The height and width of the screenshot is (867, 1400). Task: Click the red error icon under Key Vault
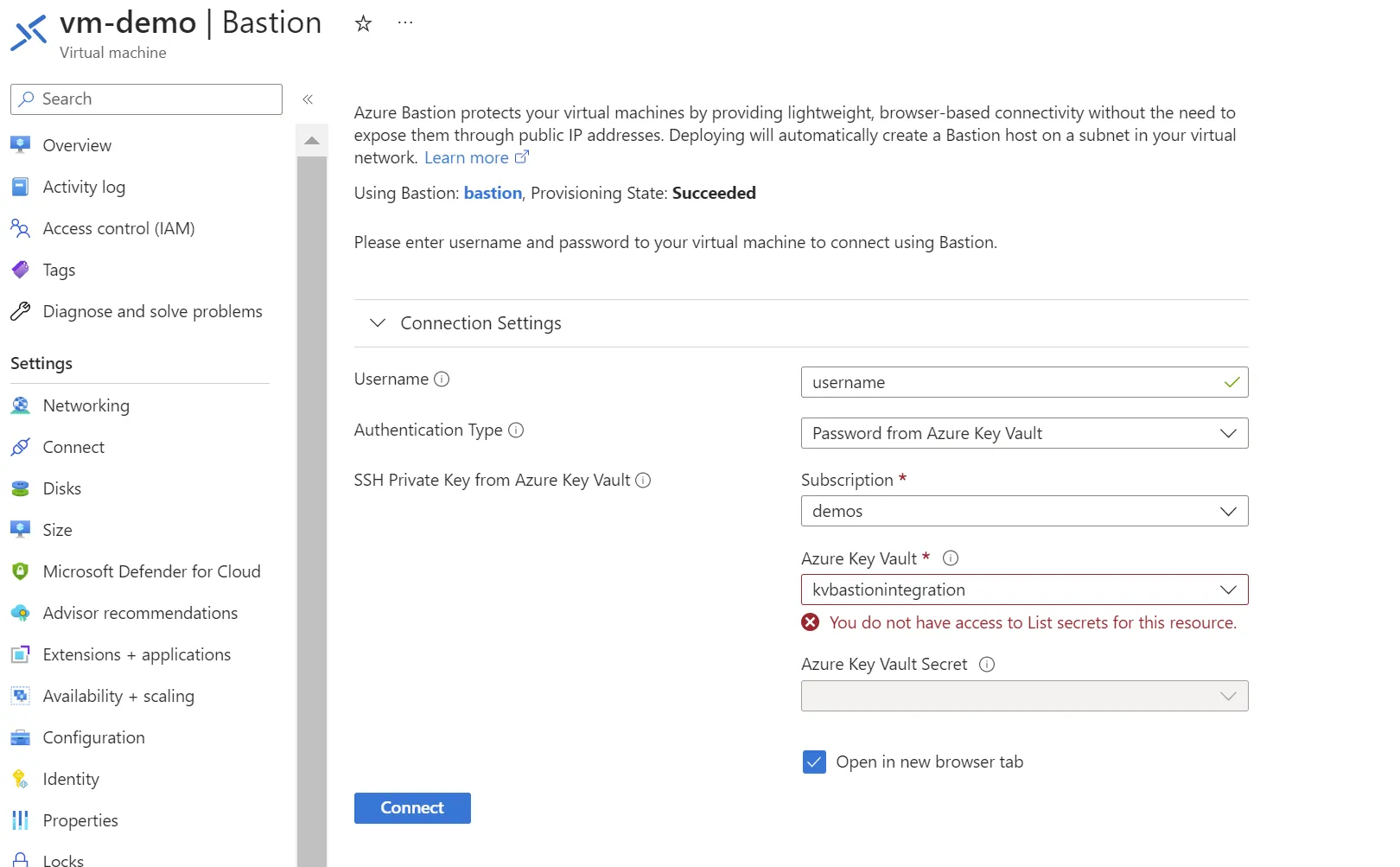(811, 622)
